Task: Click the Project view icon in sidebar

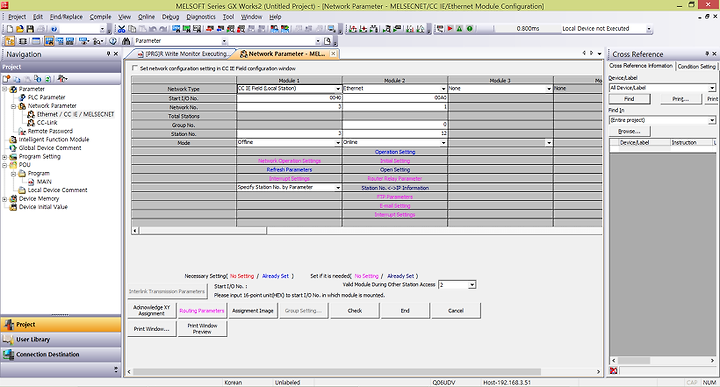Action: (9, 325)
